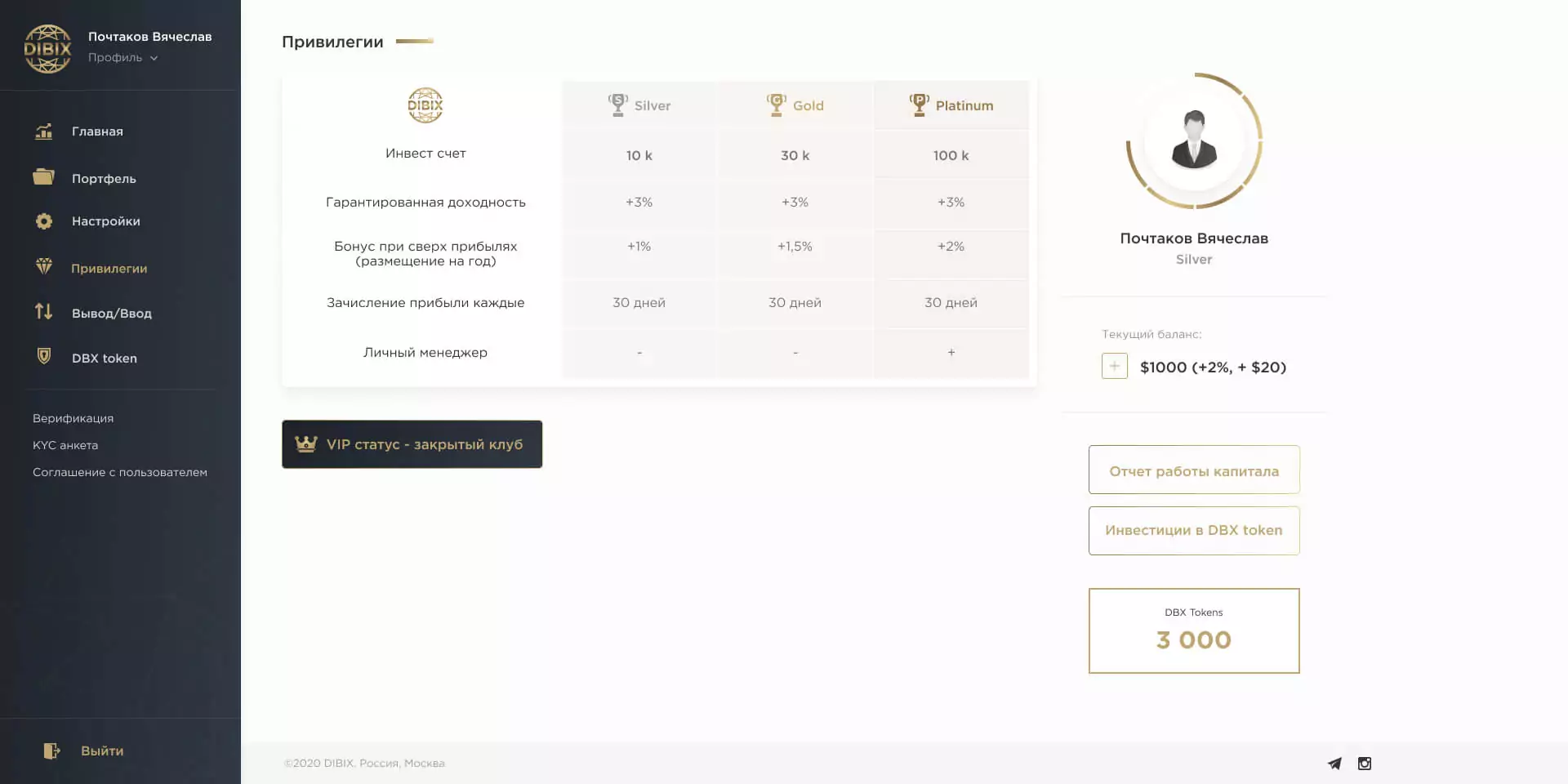Open Соглашение с пользователем link
The width and height of the screenshot is (1568, 784).
120,472
